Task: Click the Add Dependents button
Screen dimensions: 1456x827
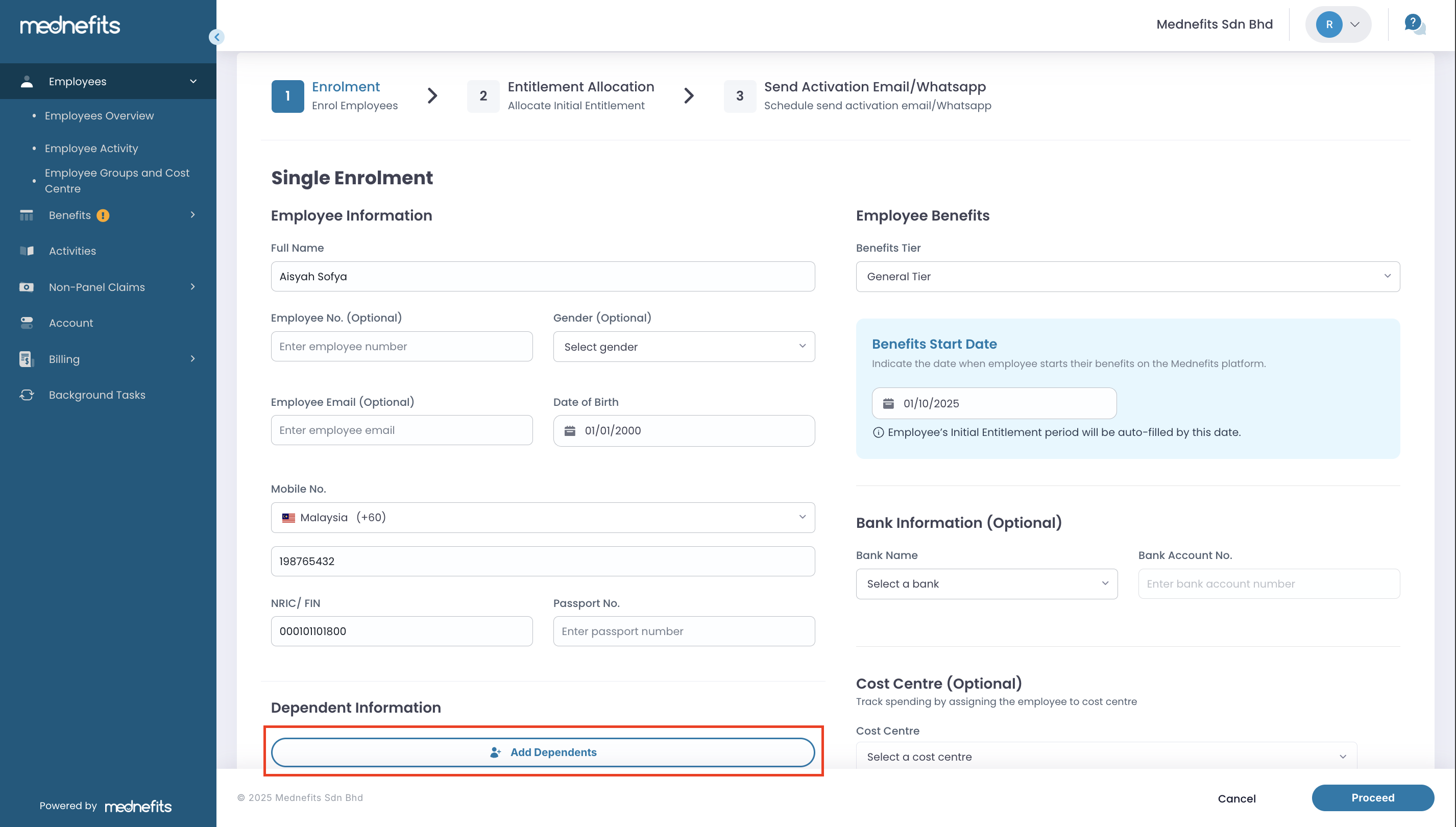Action: point(542,752)
